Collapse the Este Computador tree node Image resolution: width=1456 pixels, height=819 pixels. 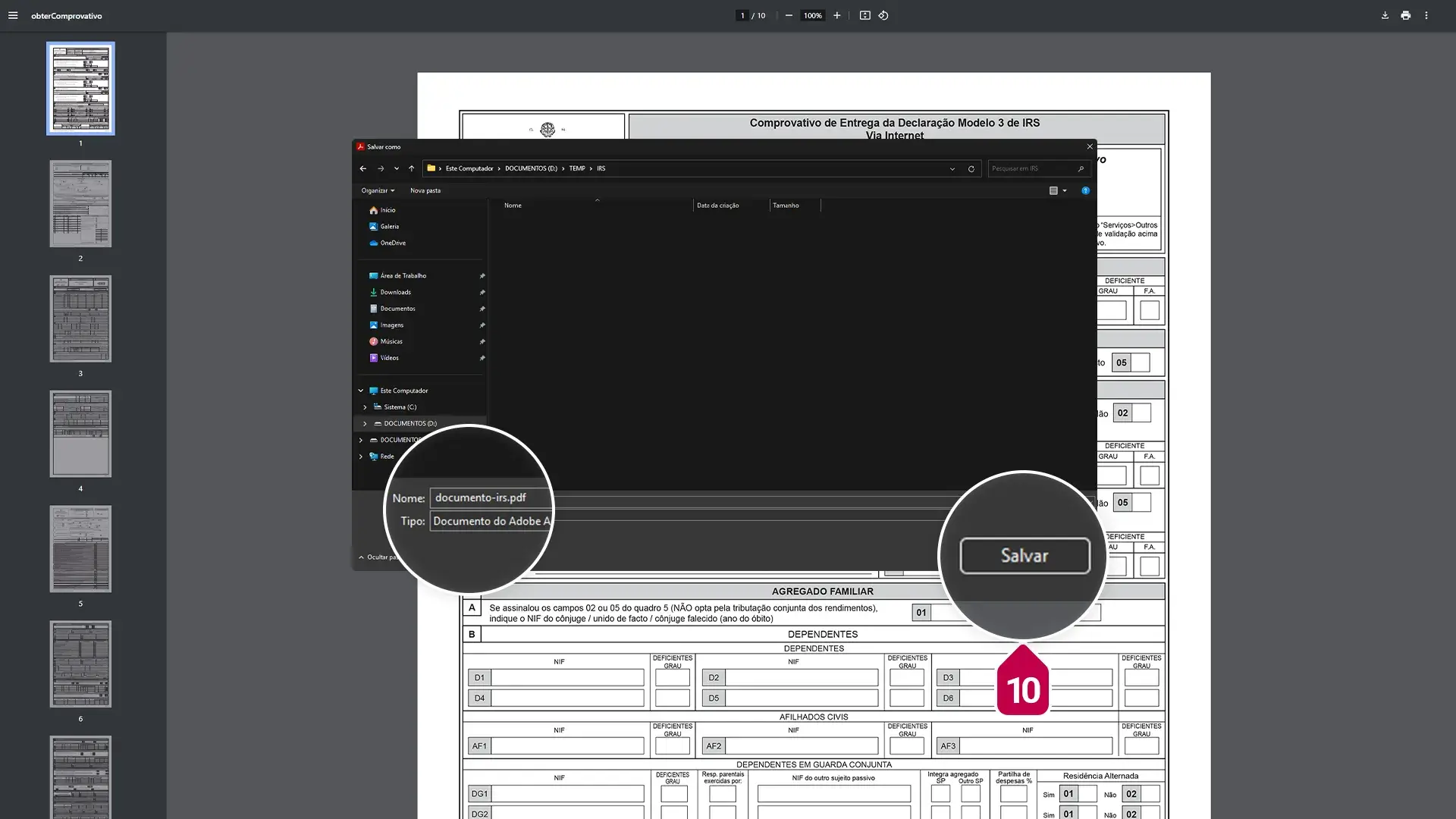[361, 391]
